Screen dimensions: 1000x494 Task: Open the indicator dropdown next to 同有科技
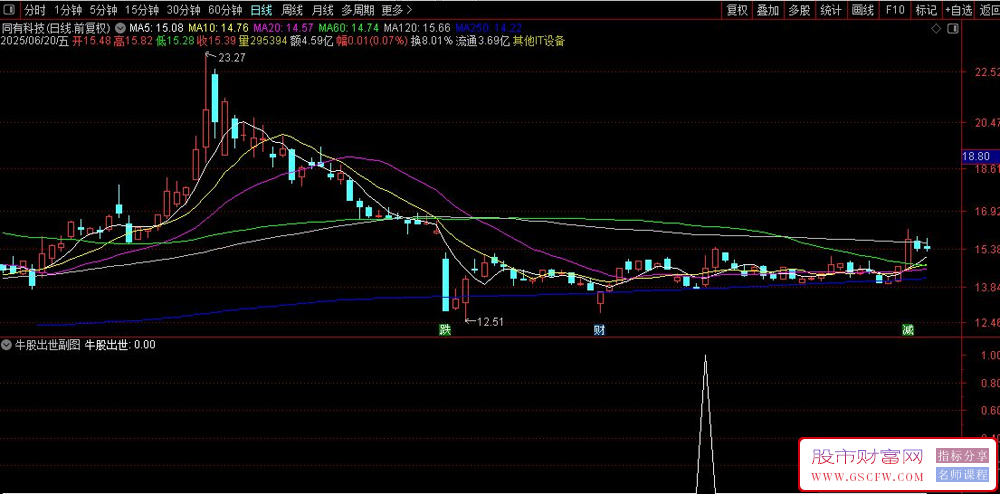click(x=119, y=29)
